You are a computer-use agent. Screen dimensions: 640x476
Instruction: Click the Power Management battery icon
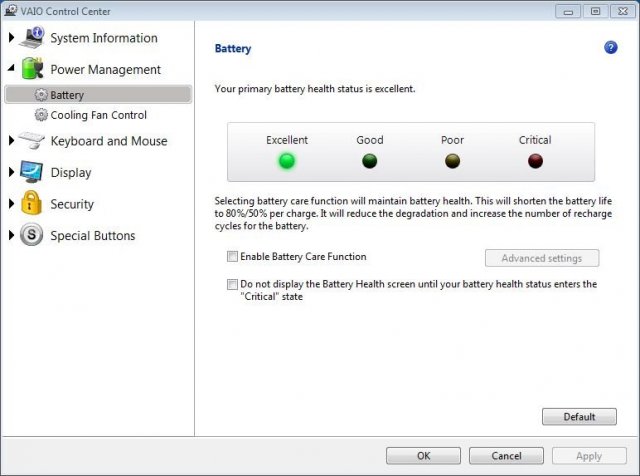(32, 68)
